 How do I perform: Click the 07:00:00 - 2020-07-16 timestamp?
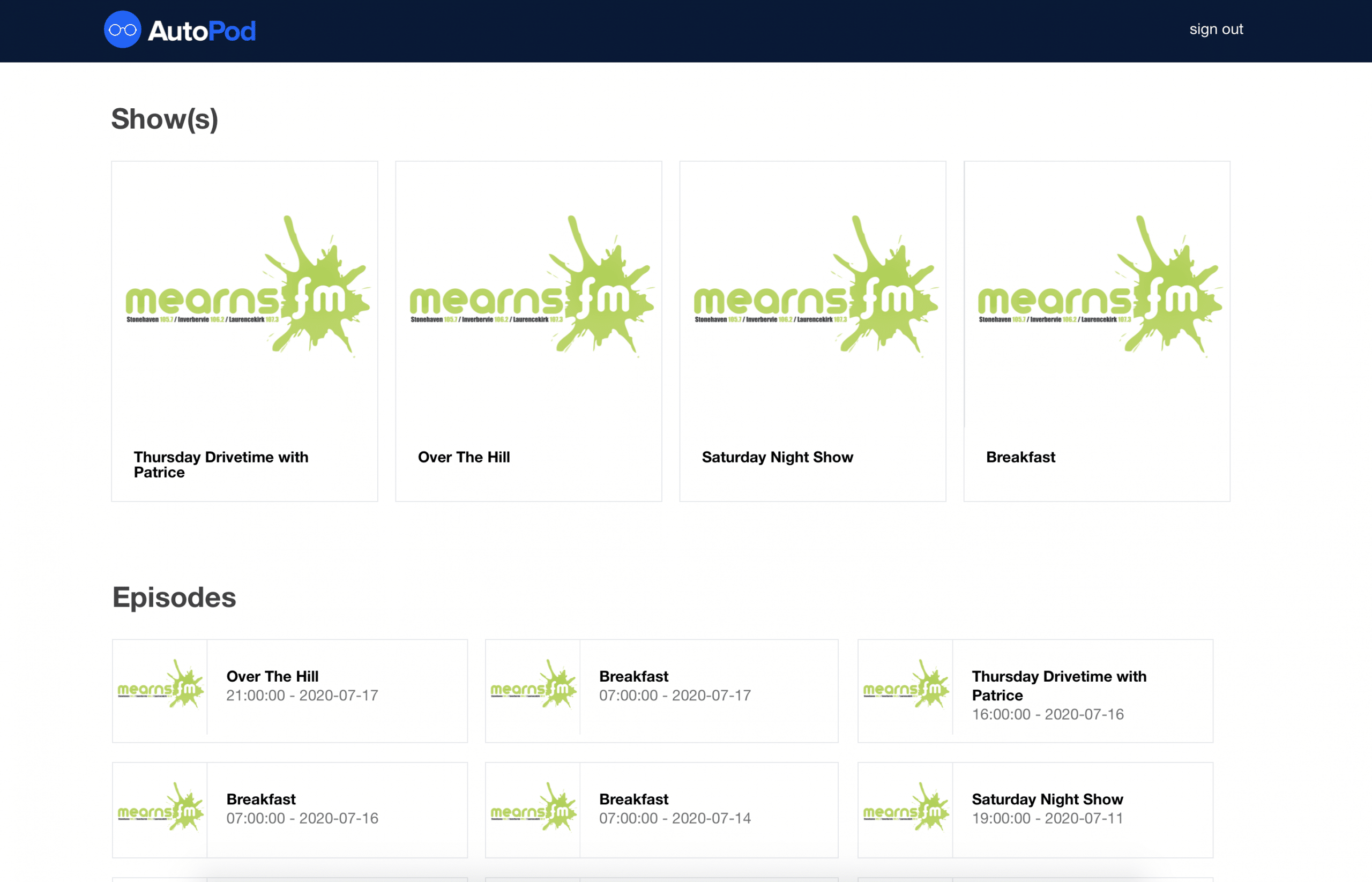302,818
